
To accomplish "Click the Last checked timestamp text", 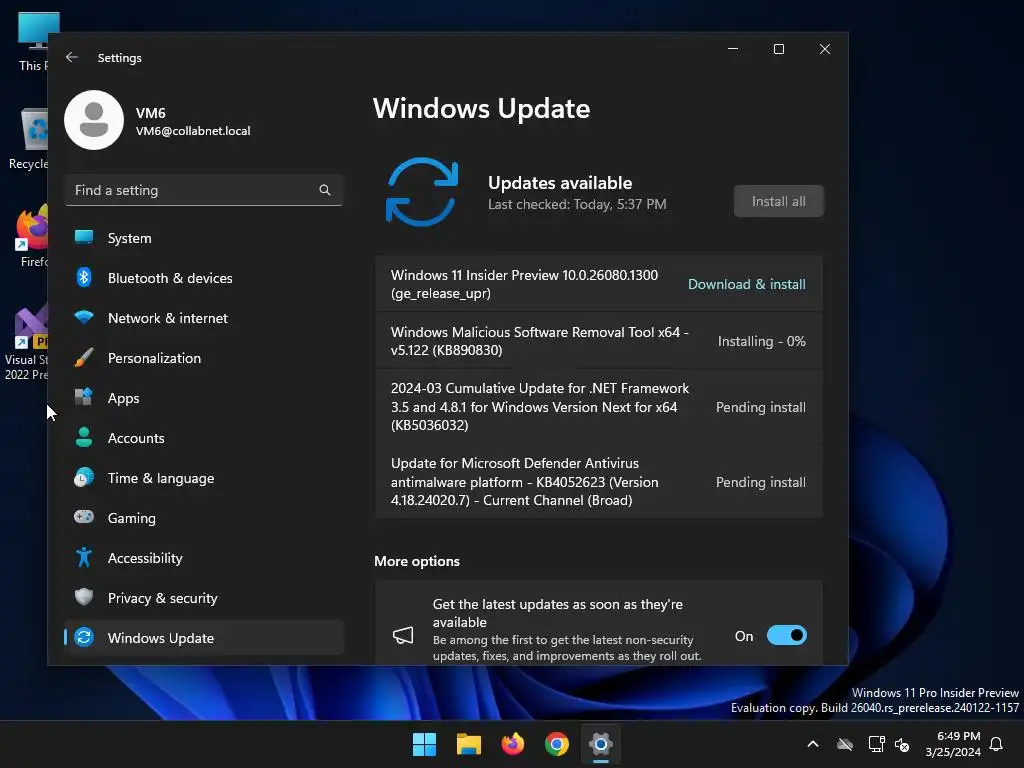I will (577, 204).
